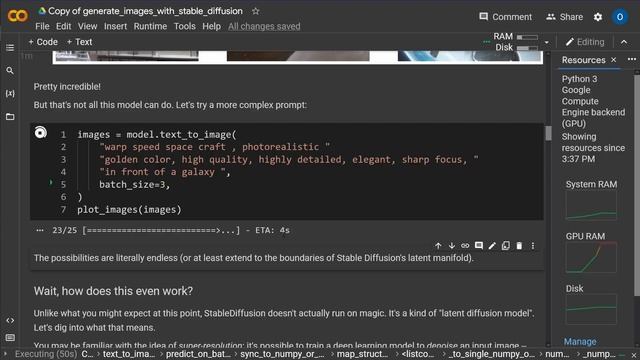Open the table of contents sidebar icon
640x360 pixels.
click(10, 48)
